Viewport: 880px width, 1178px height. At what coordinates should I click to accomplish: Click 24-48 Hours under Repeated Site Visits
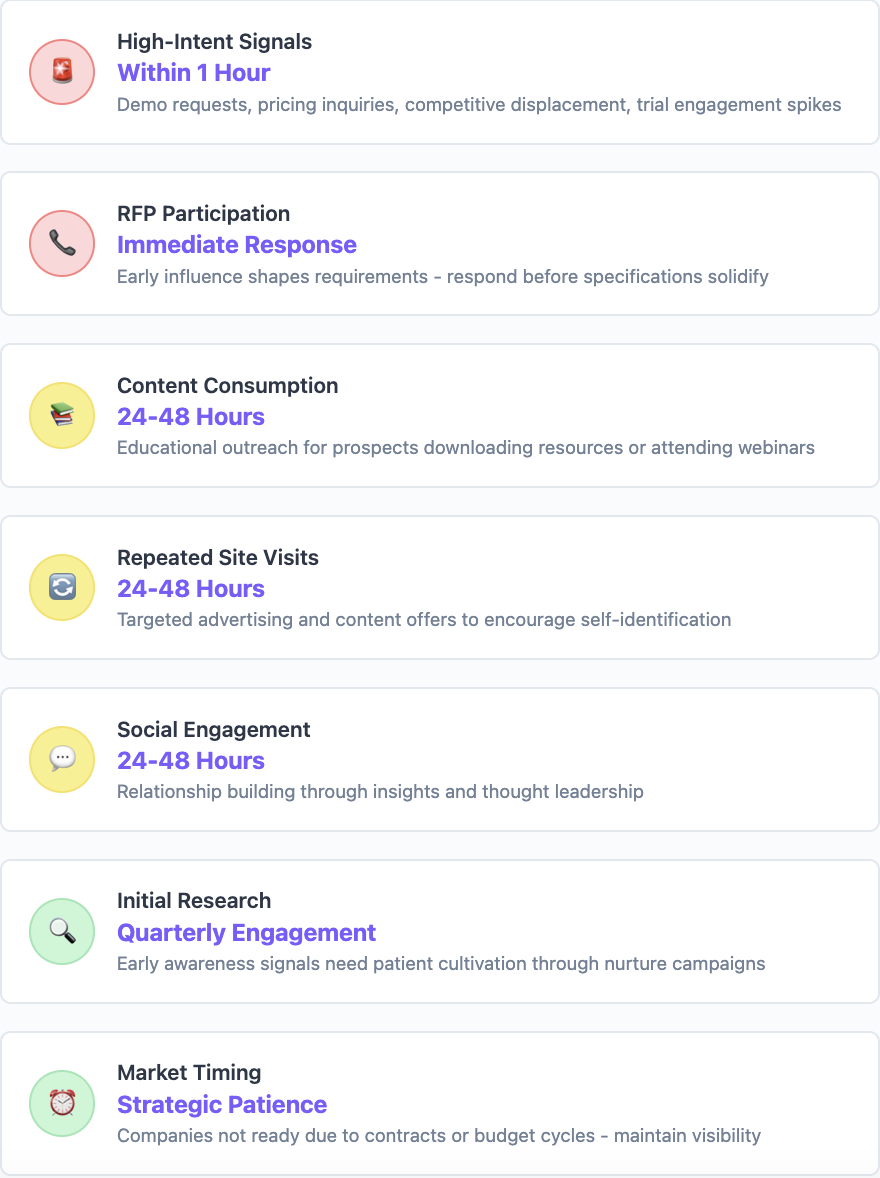point(191,589)
